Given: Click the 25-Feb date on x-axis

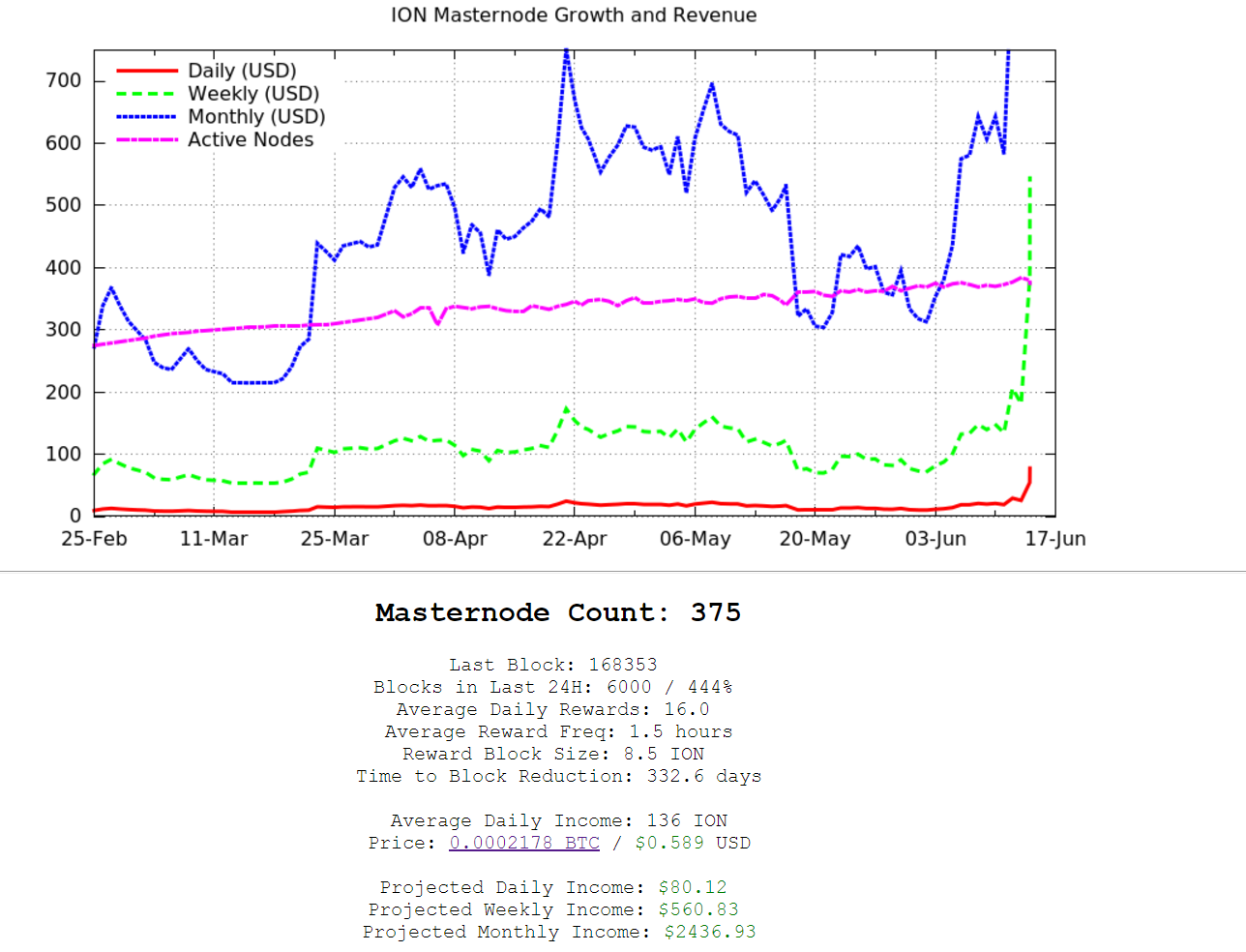Looking at the screenshot, I should pos(94,539).
